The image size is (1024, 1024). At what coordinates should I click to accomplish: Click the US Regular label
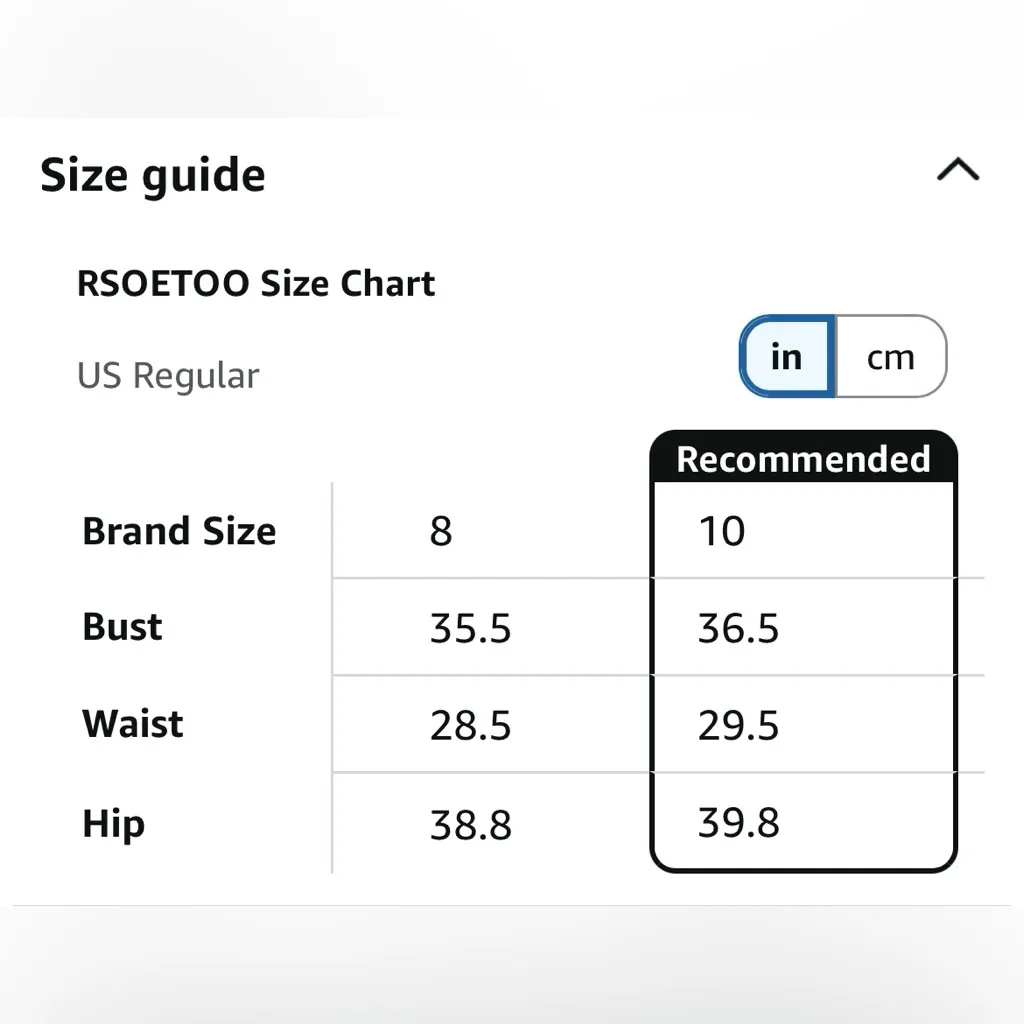click(x=168, y=376)
